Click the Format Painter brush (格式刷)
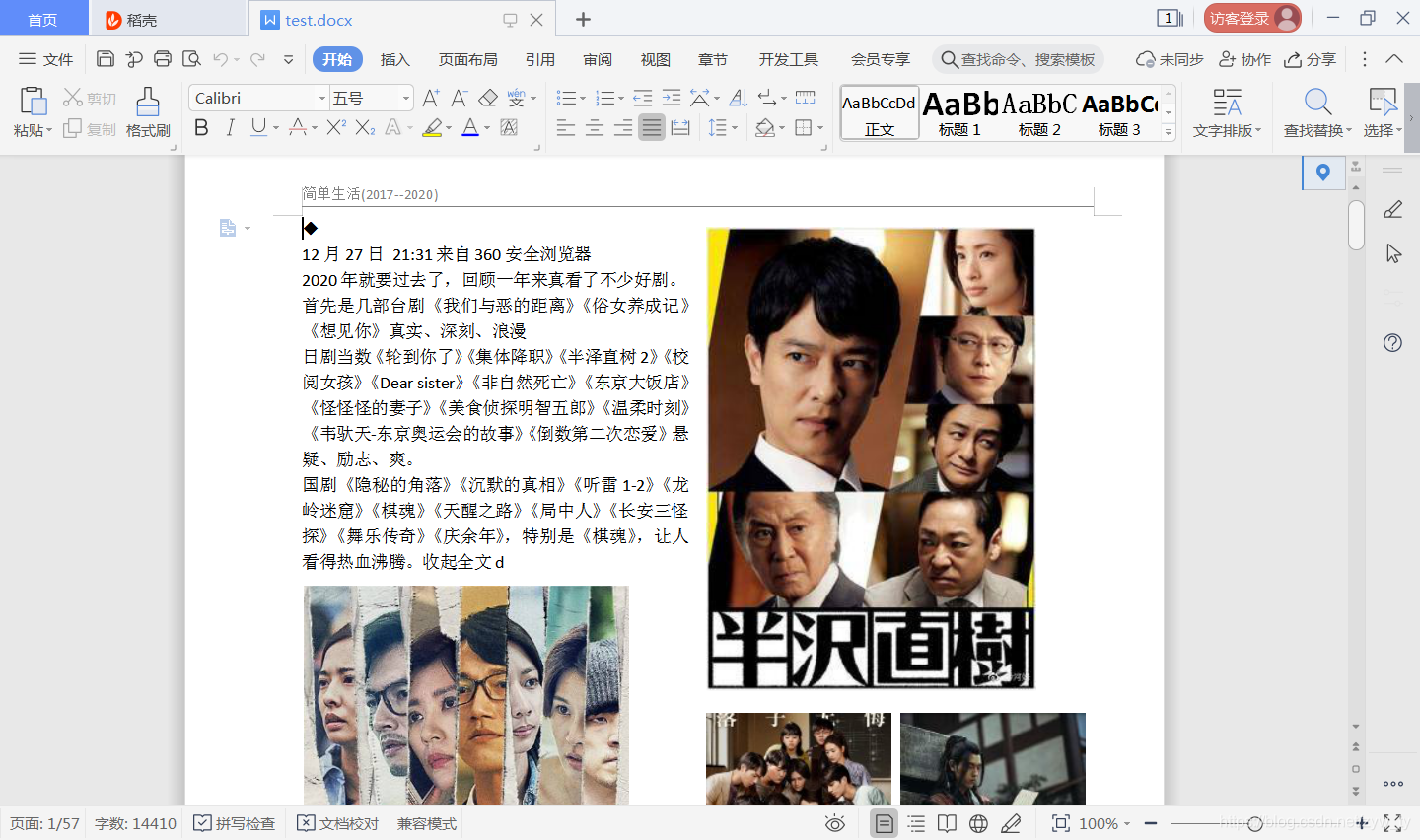Screen dimensions: 1420x840 click(x=148, y=101)
